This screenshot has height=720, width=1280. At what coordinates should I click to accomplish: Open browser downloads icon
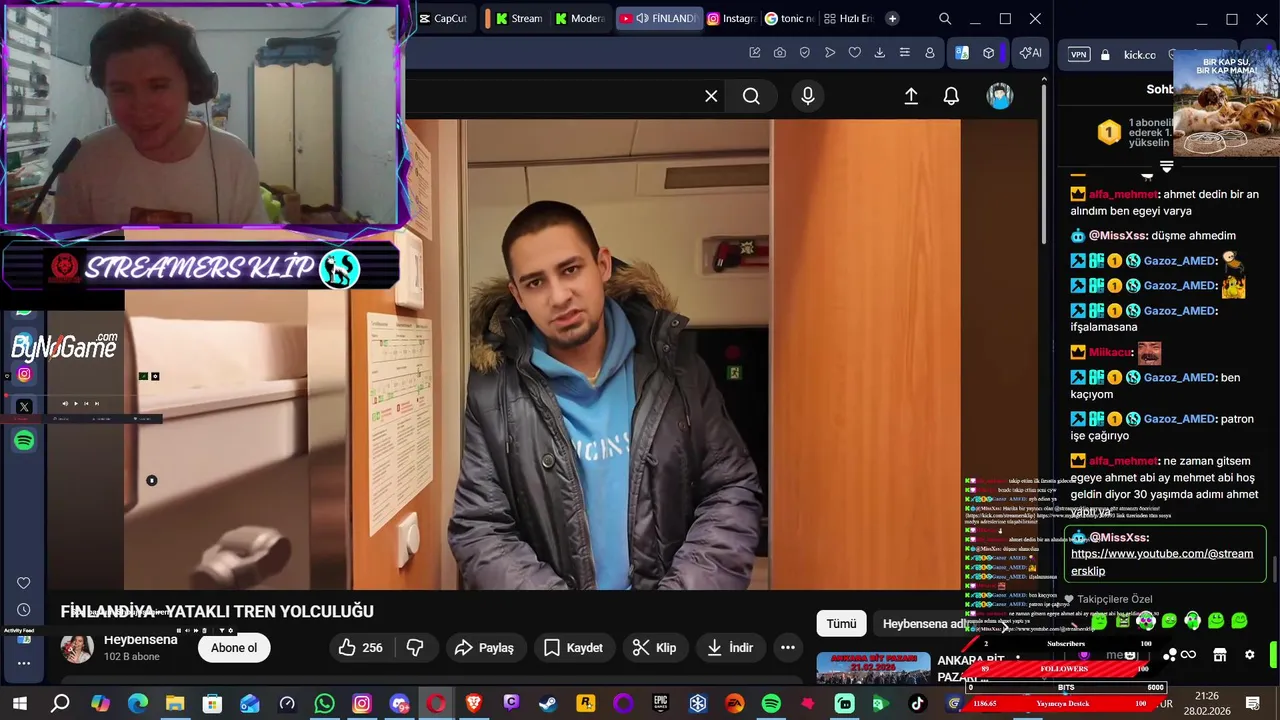(880, 53)
